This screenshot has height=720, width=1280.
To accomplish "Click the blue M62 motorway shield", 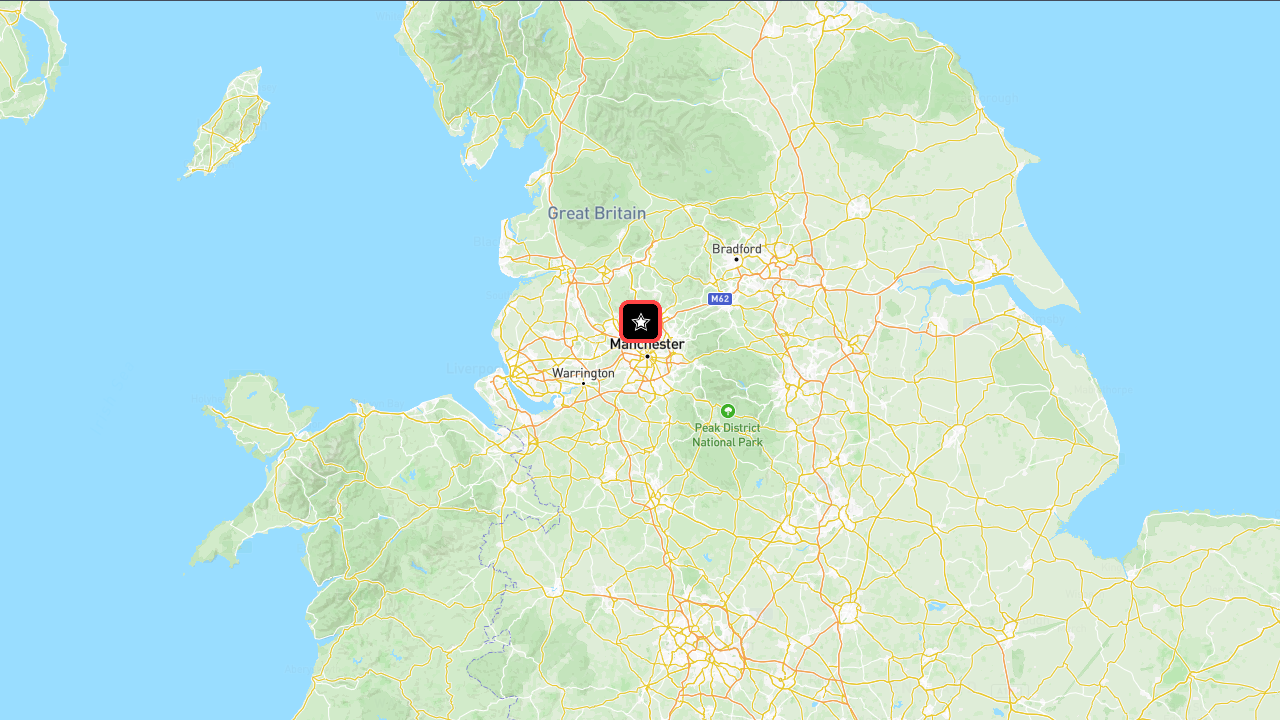I will 720,299.
